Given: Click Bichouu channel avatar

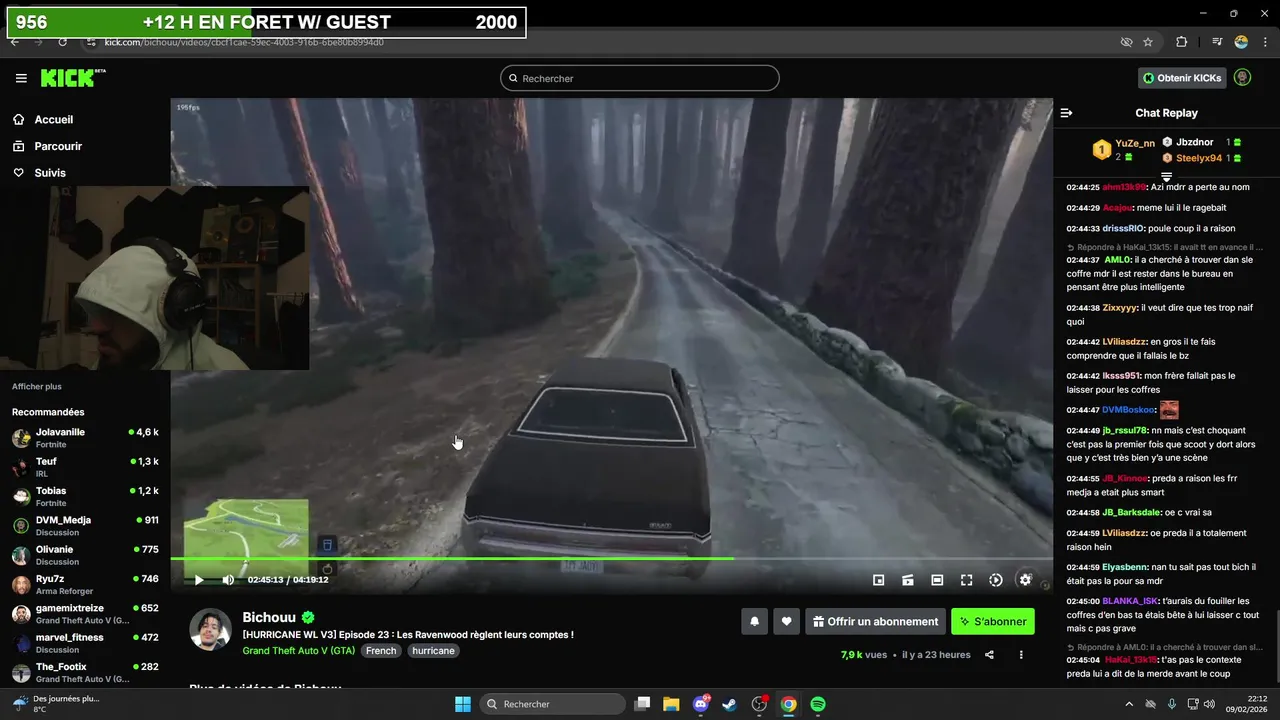Looking at the screenshot, I should (x=210, y=629).
